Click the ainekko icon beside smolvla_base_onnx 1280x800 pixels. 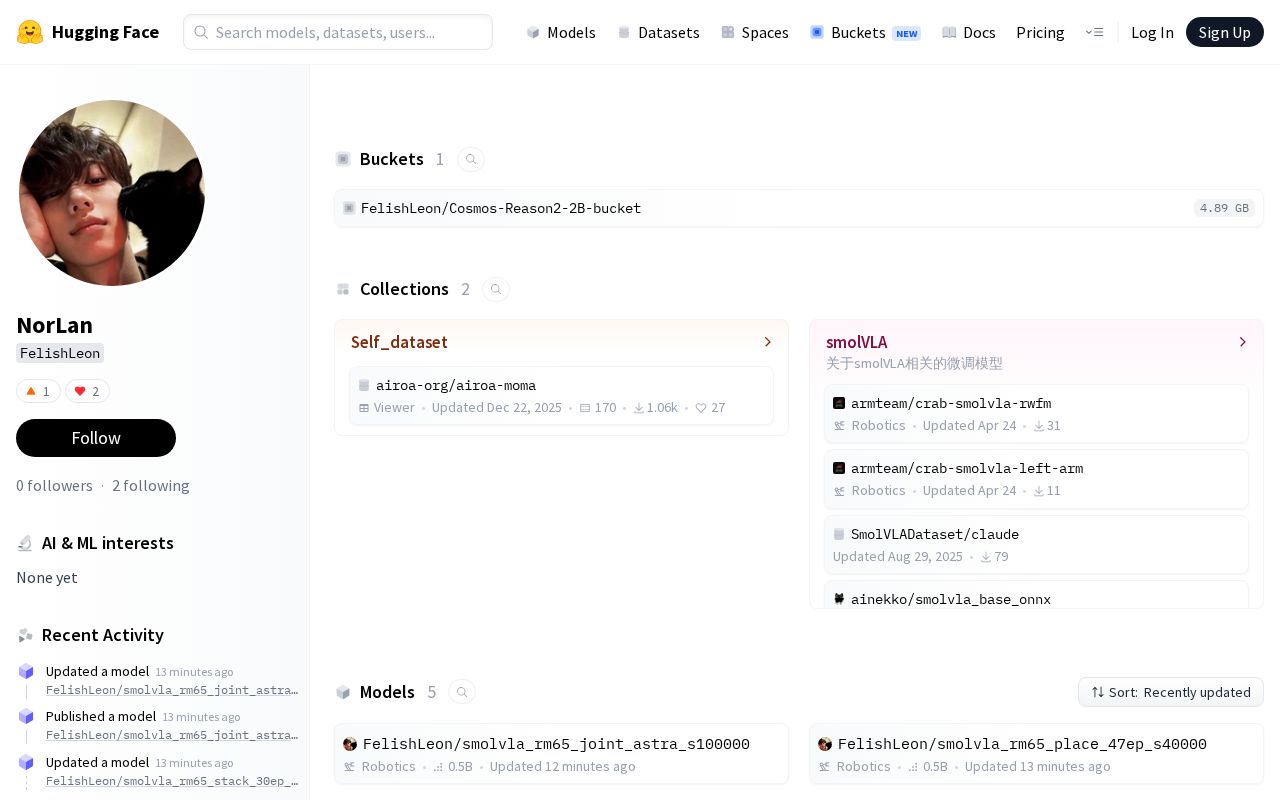pos(839,599)
